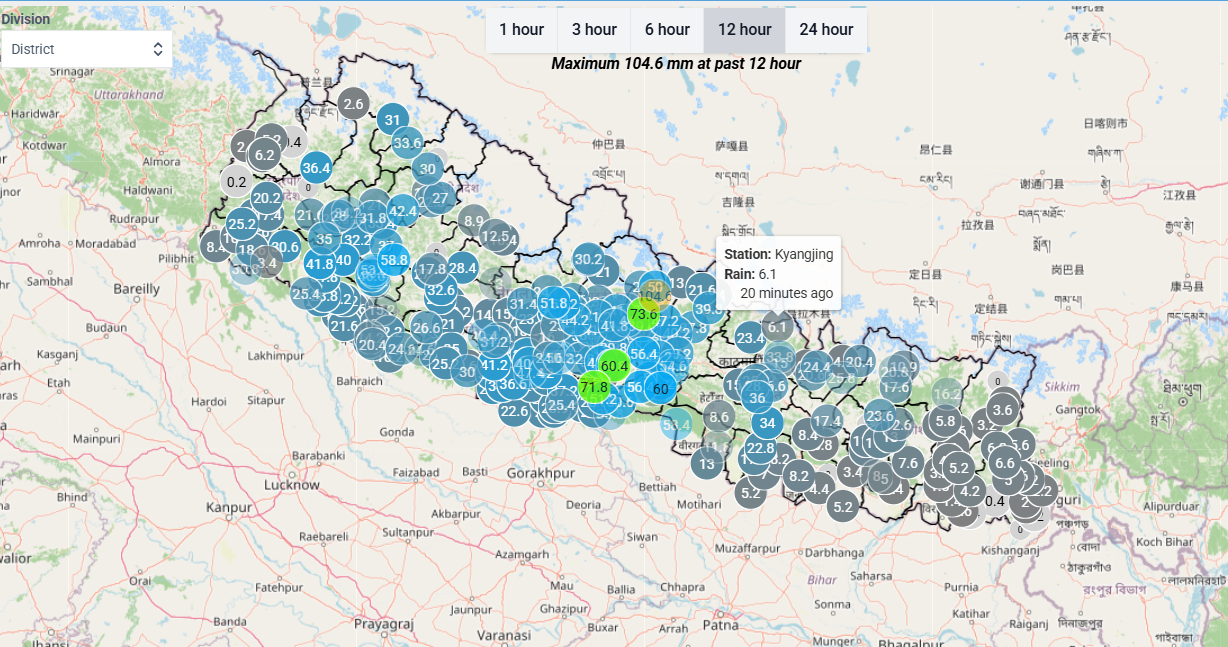Click the '20 minutes ago' tooltip text
The image size is (1228, 647).
pyautogui.click(x=787, y=293)
